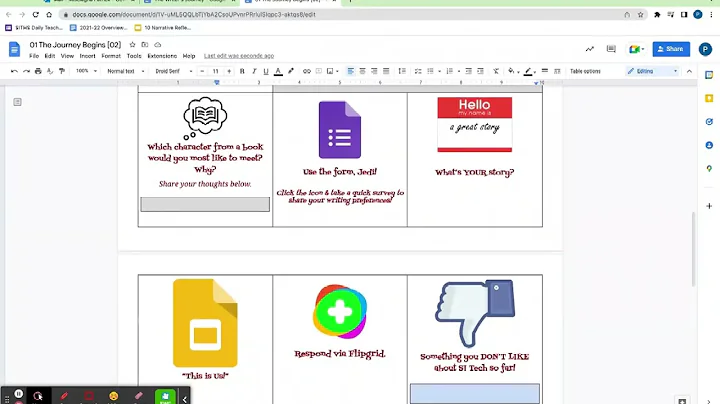Star the document
This screenshot has width=720, height=404.
pos(132,45)
